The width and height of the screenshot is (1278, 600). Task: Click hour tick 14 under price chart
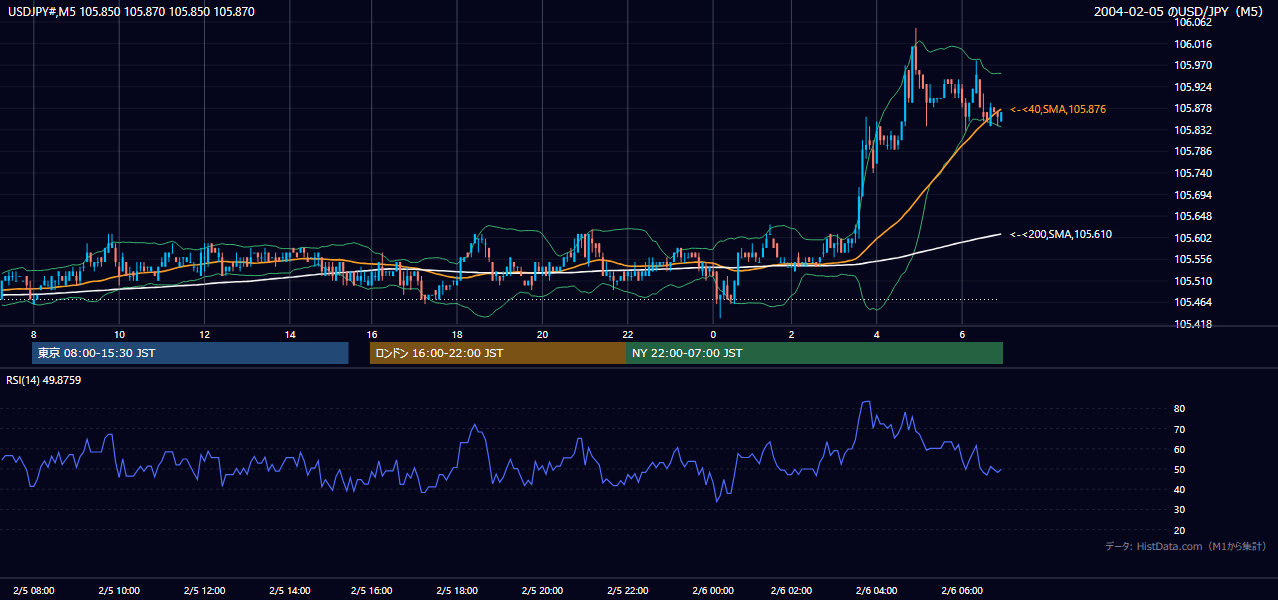pos(288,334)
